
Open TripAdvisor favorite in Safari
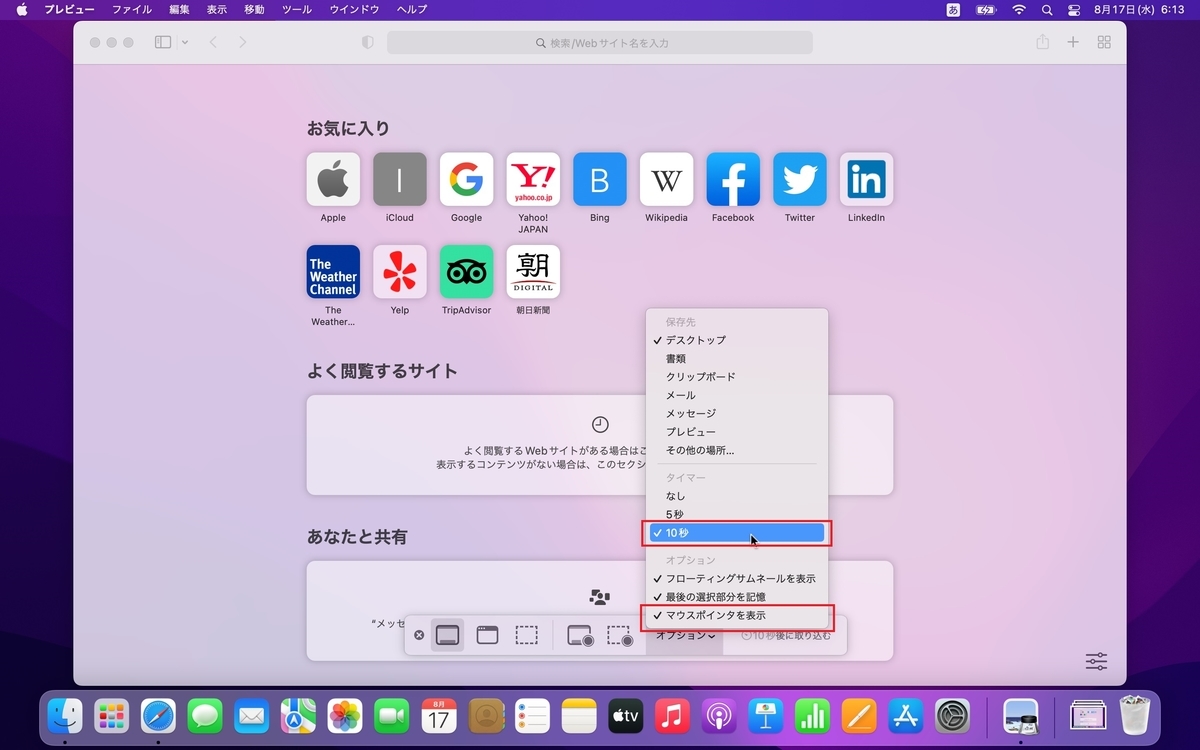(x=466, y=271)
